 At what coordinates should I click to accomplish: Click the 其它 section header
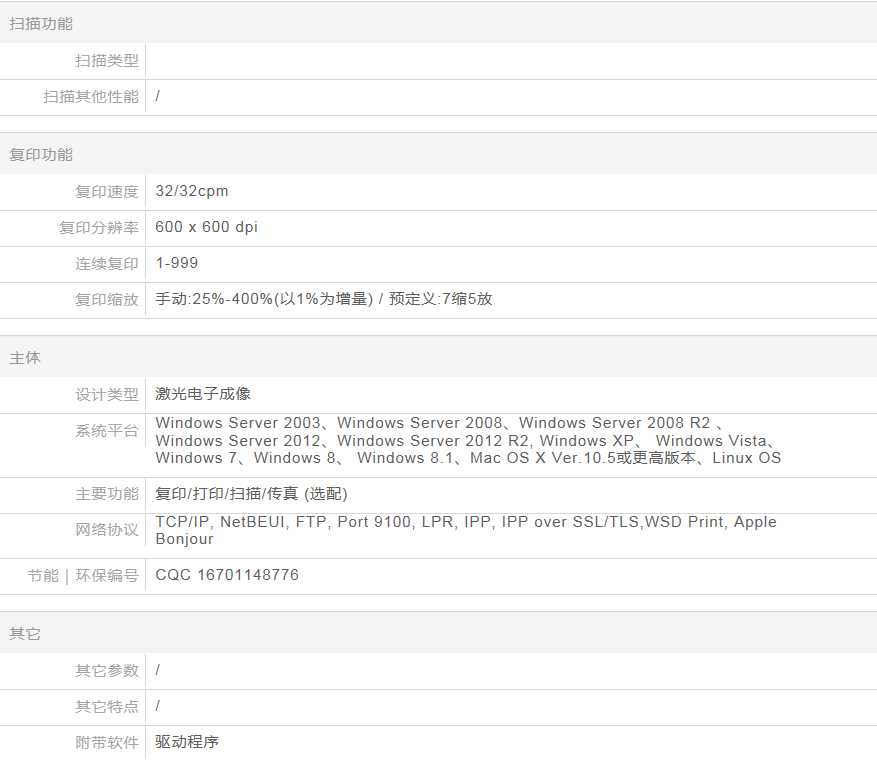[x=25, y=634]
